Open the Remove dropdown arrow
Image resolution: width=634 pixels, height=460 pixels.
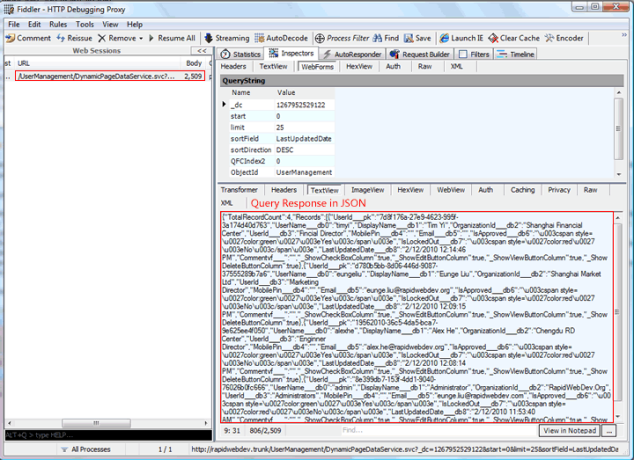141,39
